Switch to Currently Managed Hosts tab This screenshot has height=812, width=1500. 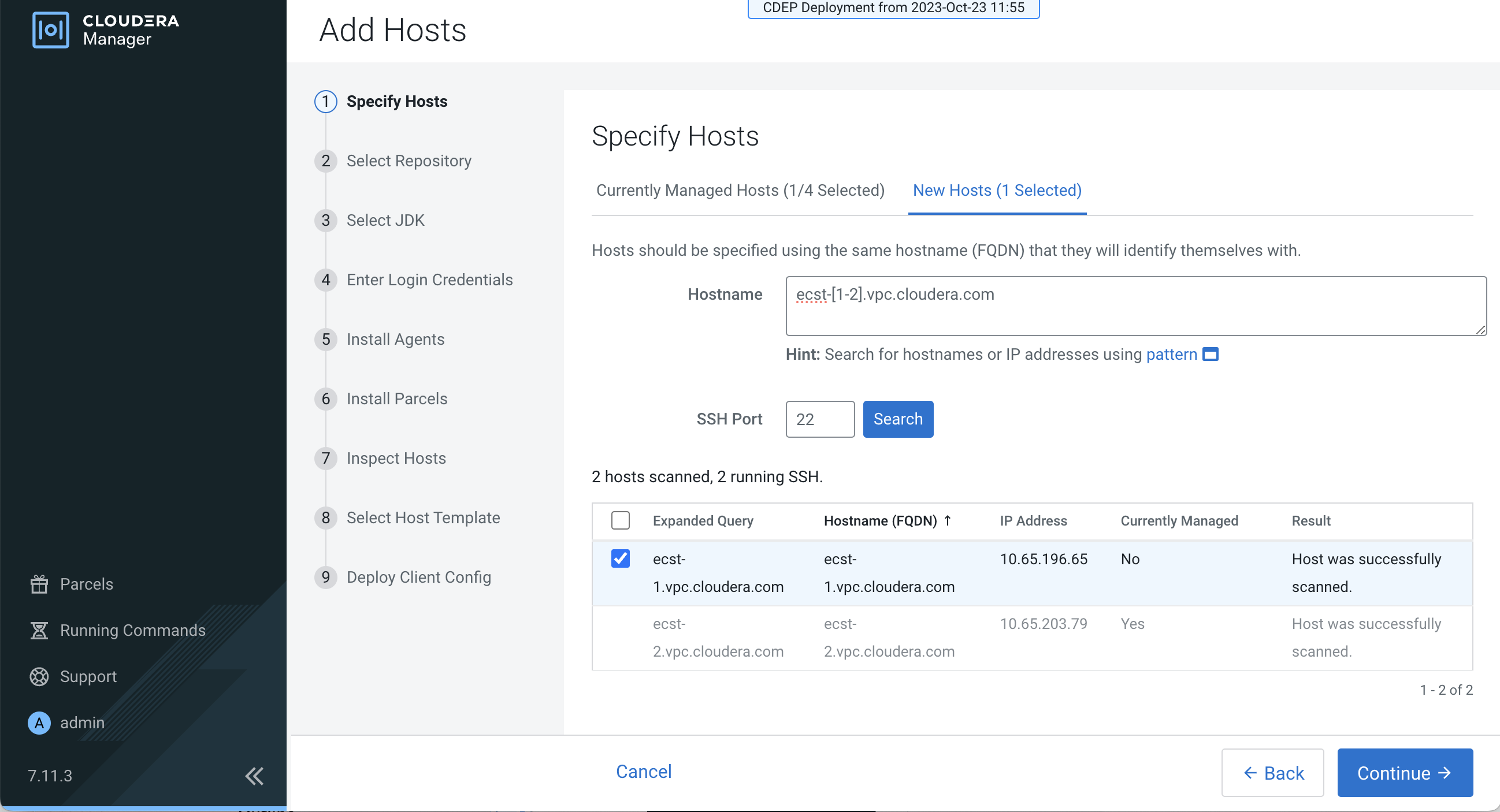pos(740,191)
